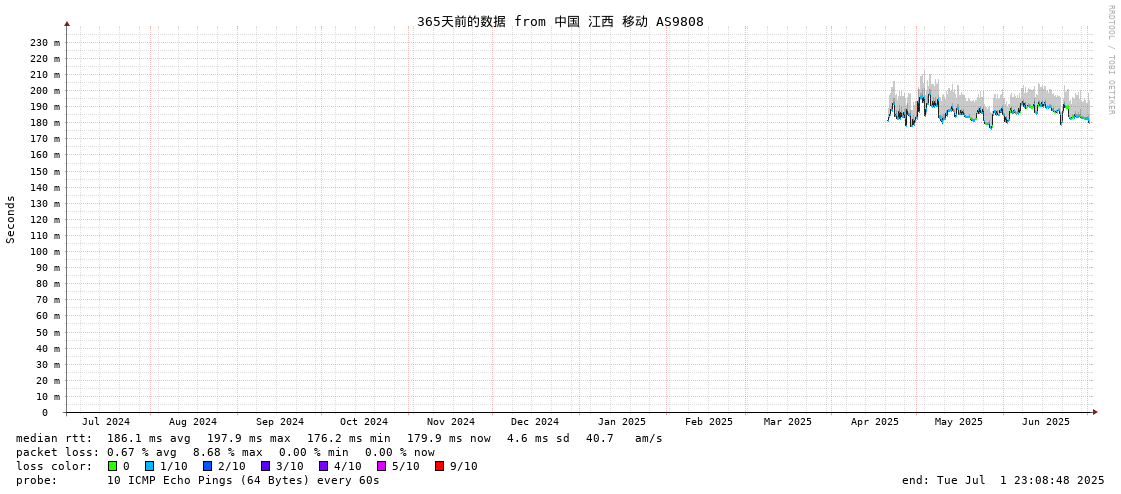Click the blue 2/10 loss swatch
This screenshot has width=1121, height=494.
click(x=207, y=466)
